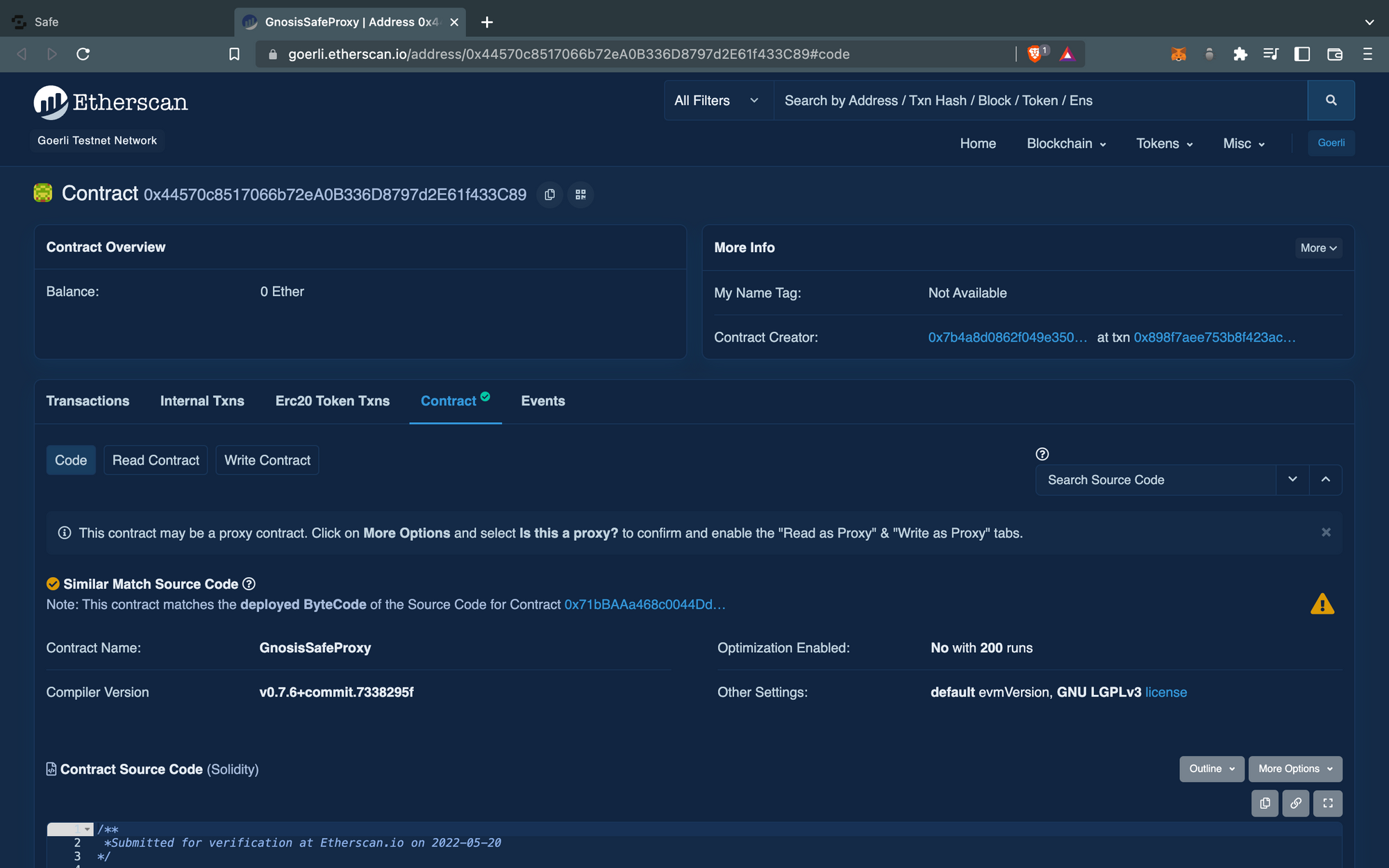The width and height of the screenshot is (1389, 868).
Task: Show the QR code for the contract address
Action: click(581, 194)
